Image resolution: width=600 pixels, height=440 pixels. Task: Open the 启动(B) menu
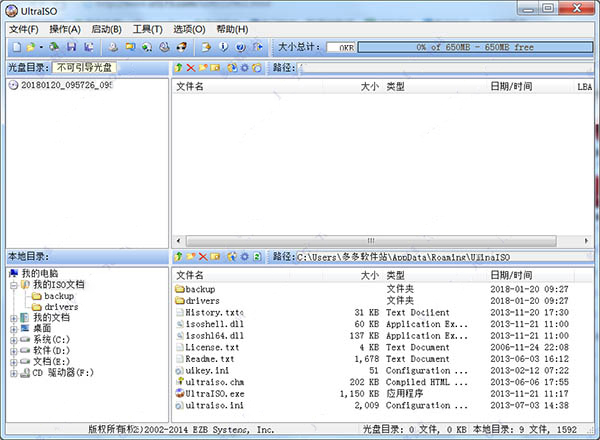click(x=106, y=29)
